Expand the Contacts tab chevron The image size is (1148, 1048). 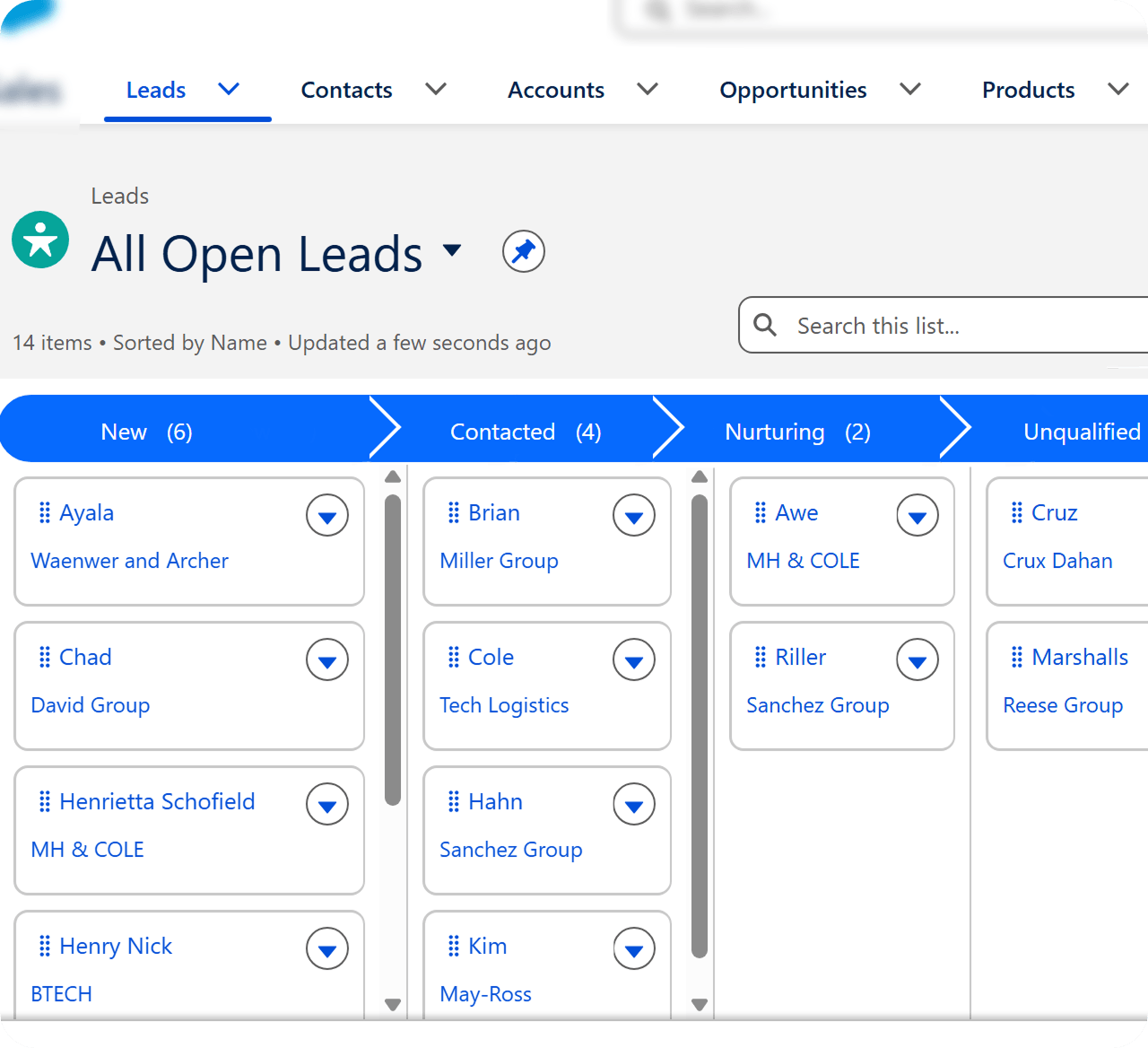pyautogui.click(x=436, y=89)
